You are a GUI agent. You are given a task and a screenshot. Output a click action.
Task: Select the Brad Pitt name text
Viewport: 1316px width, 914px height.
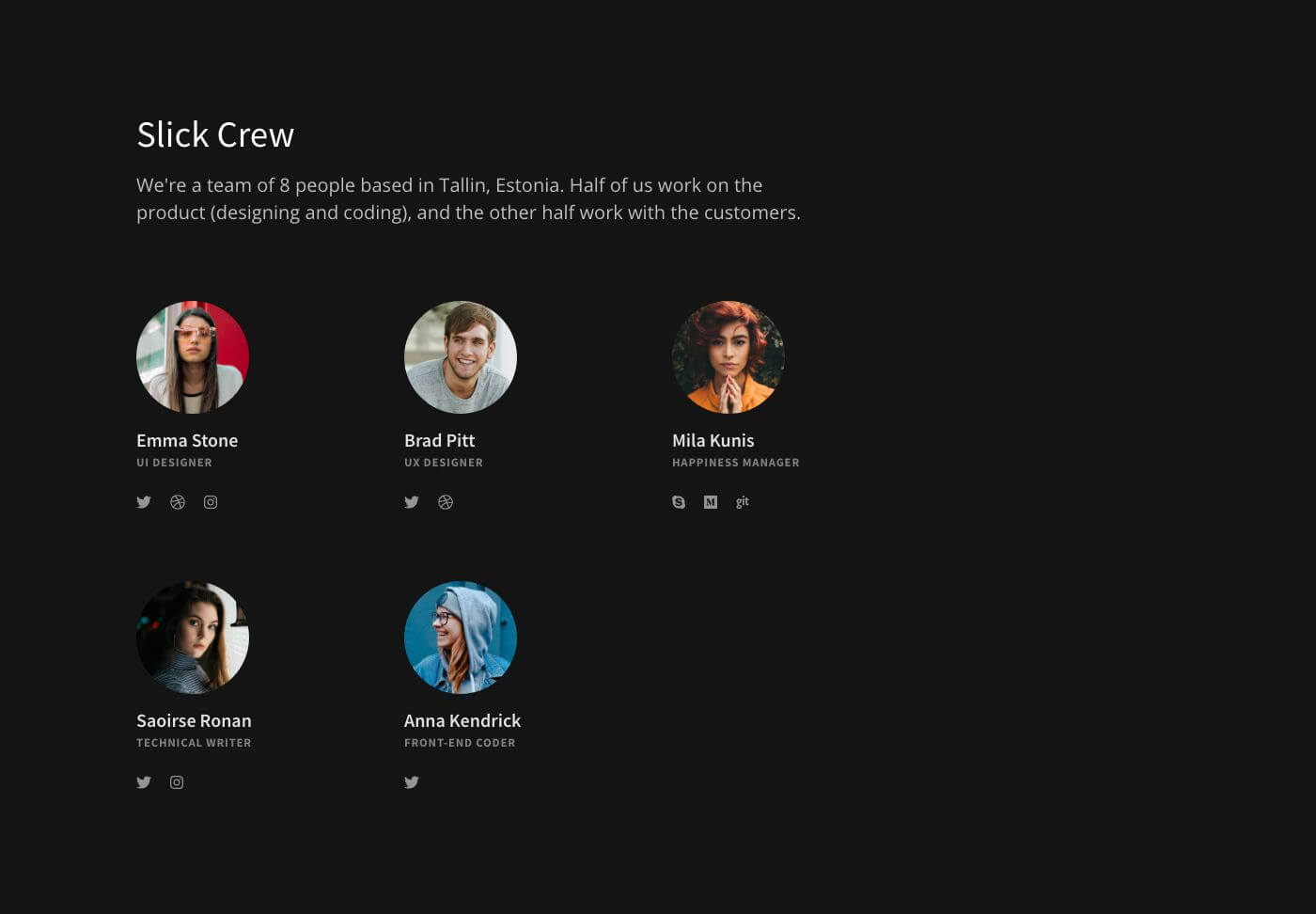click(x=439, y=440)
